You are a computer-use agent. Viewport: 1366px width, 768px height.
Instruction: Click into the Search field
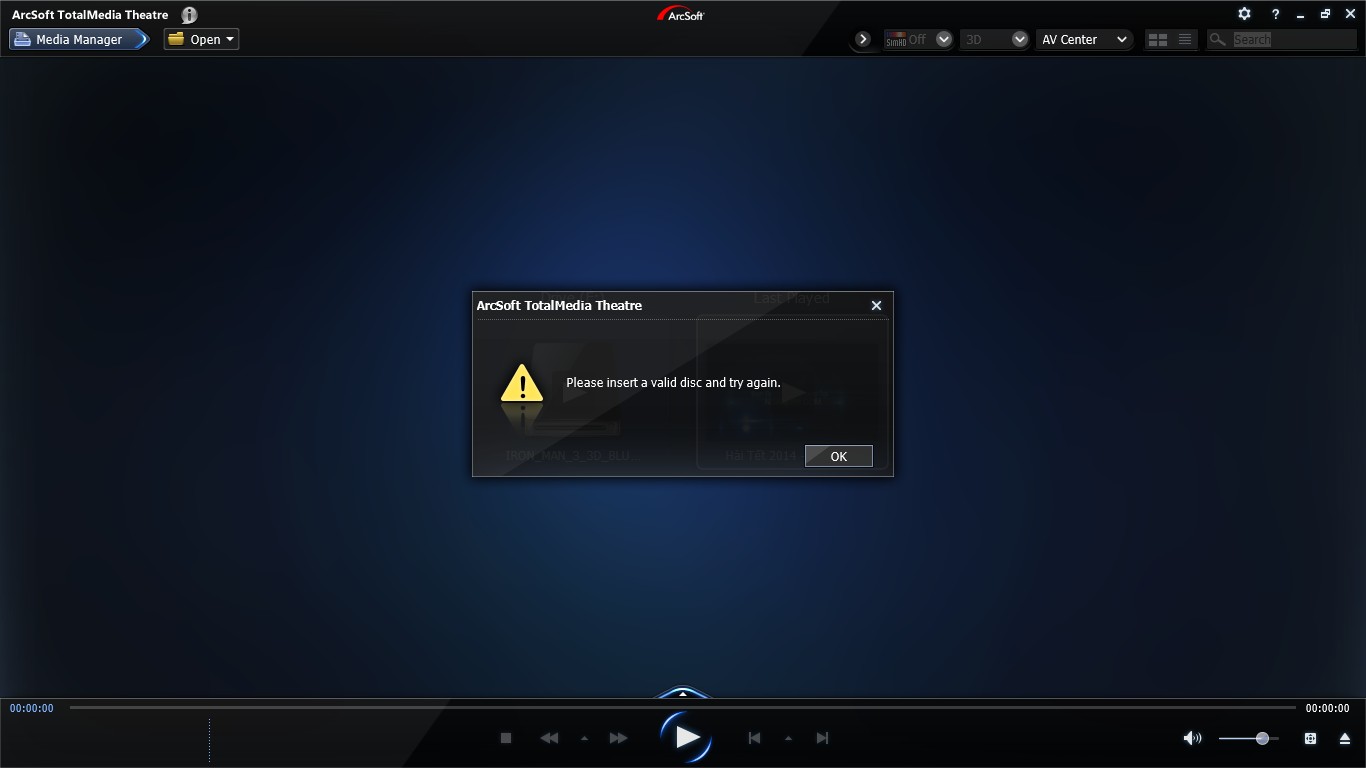pyautogui.click(x=1293, y=39)
